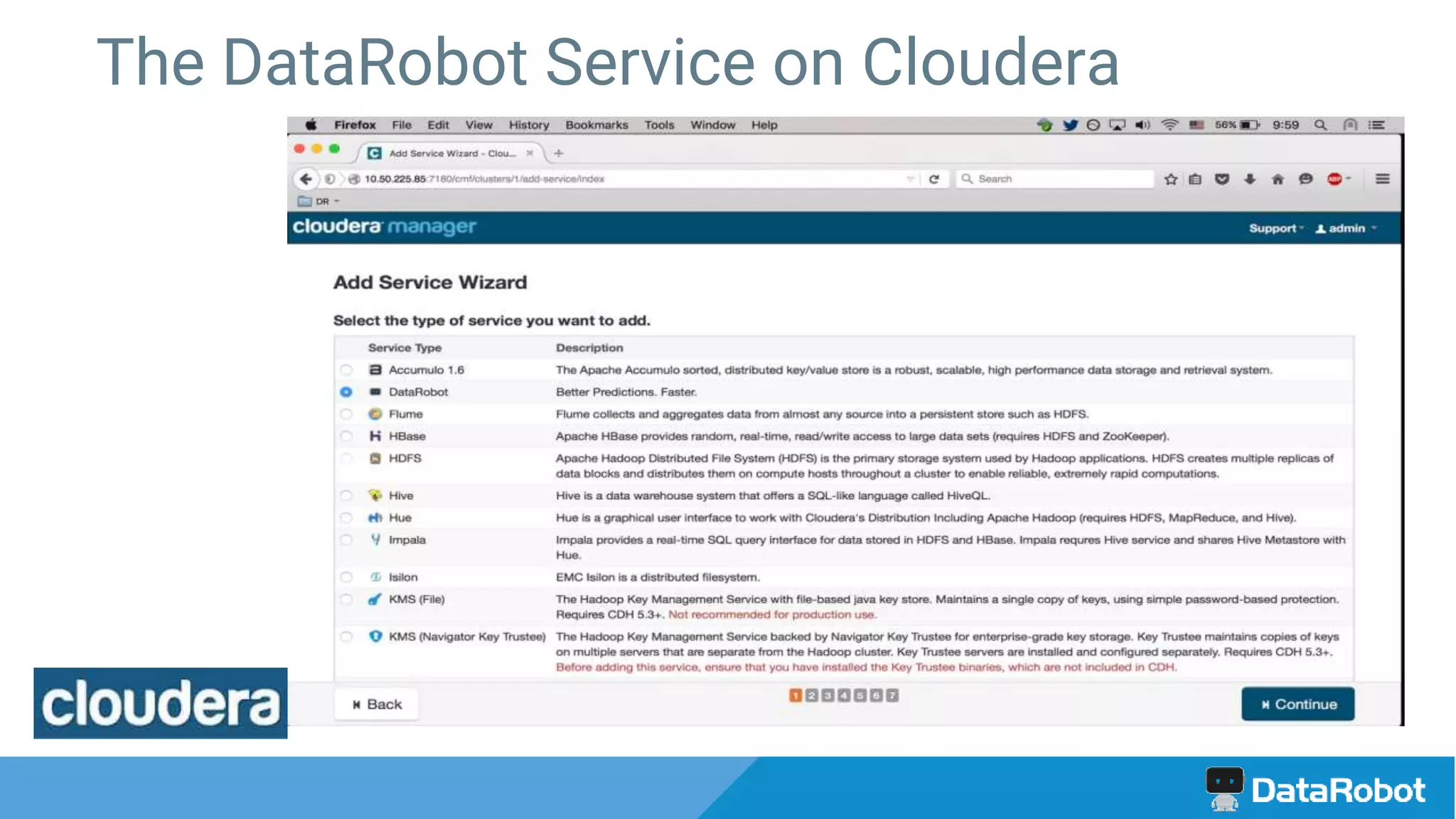Viewport: 1456px width, 819px height.
Task: Select the Hue radio button
Action: coord(346,518)
